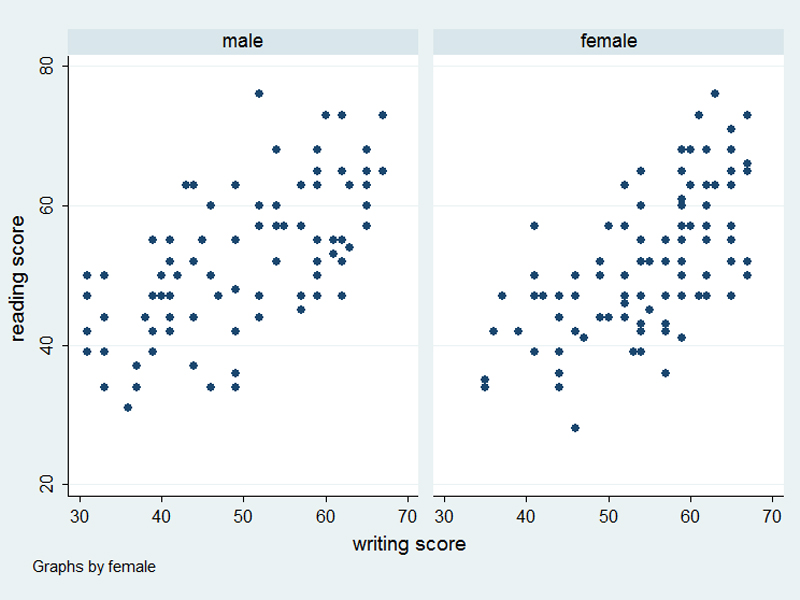Select the lowest data point in female panel

(x=575, y=428)
